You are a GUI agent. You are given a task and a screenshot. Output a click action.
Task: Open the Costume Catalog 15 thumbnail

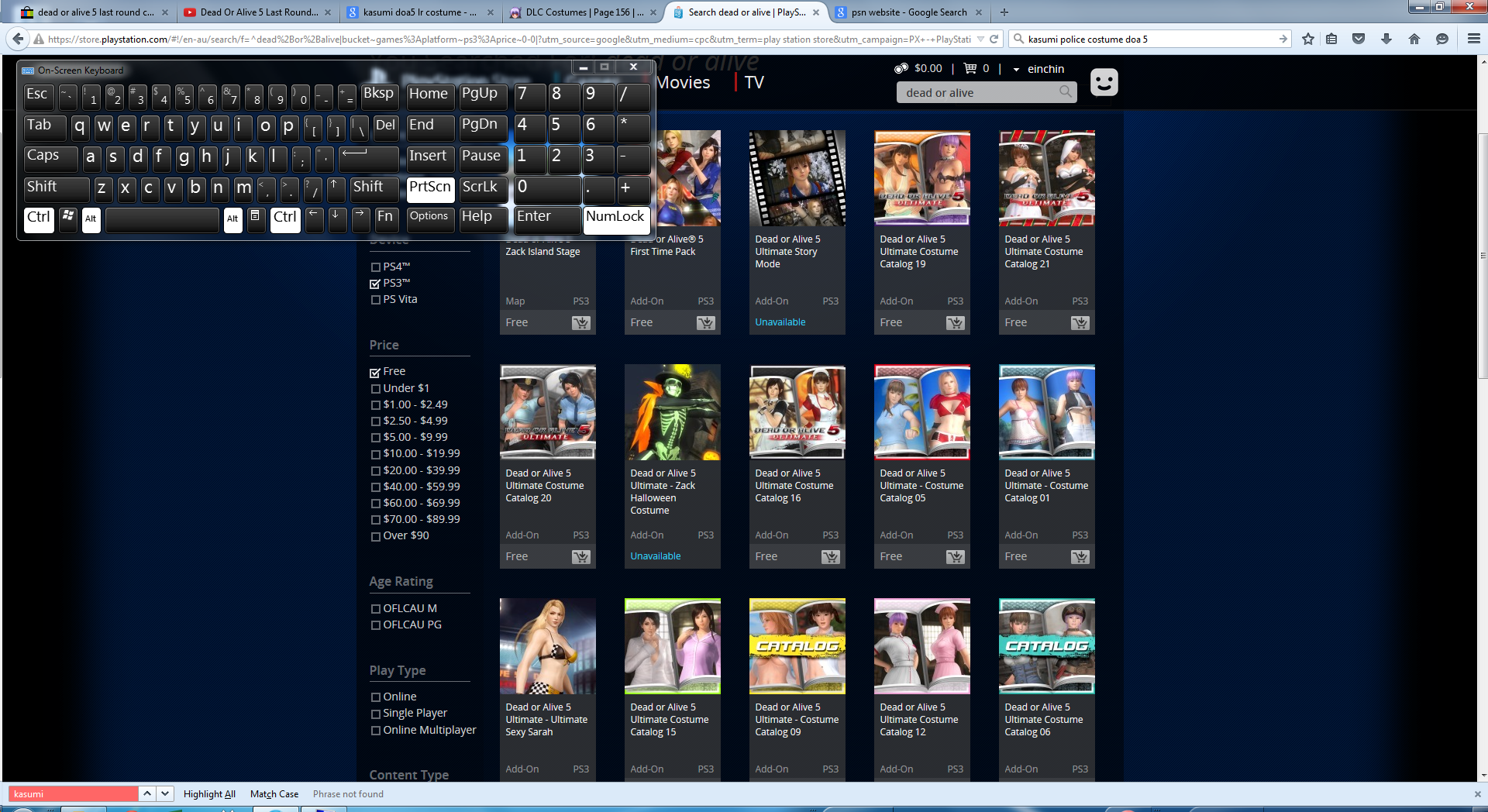click(x=673, y=646)
